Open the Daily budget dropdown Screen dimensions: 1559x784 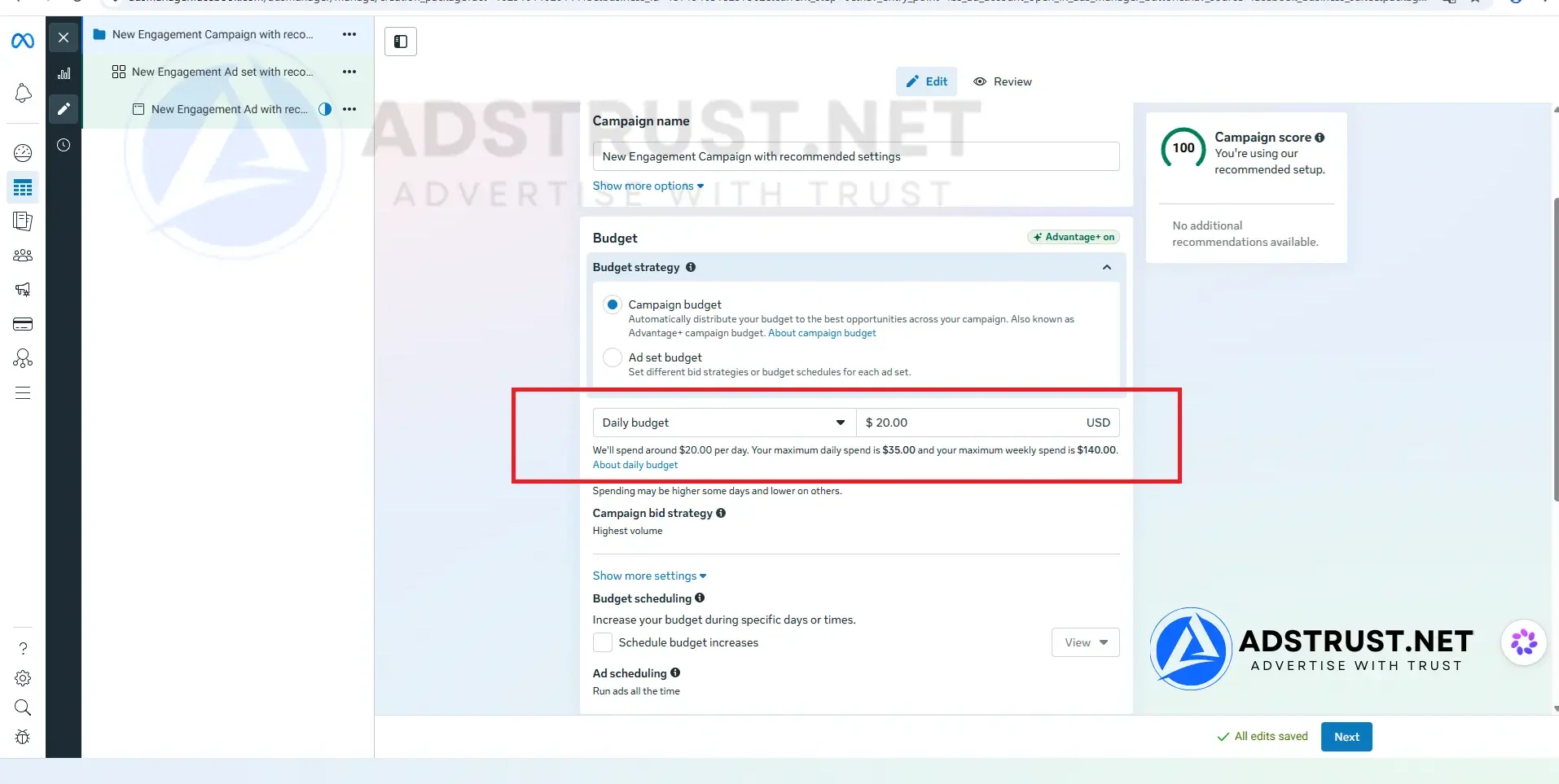pos(724,423)
